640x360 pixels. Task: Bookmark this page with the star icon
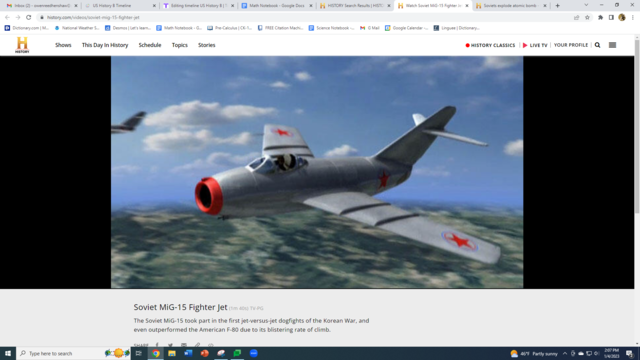[587, 18]
